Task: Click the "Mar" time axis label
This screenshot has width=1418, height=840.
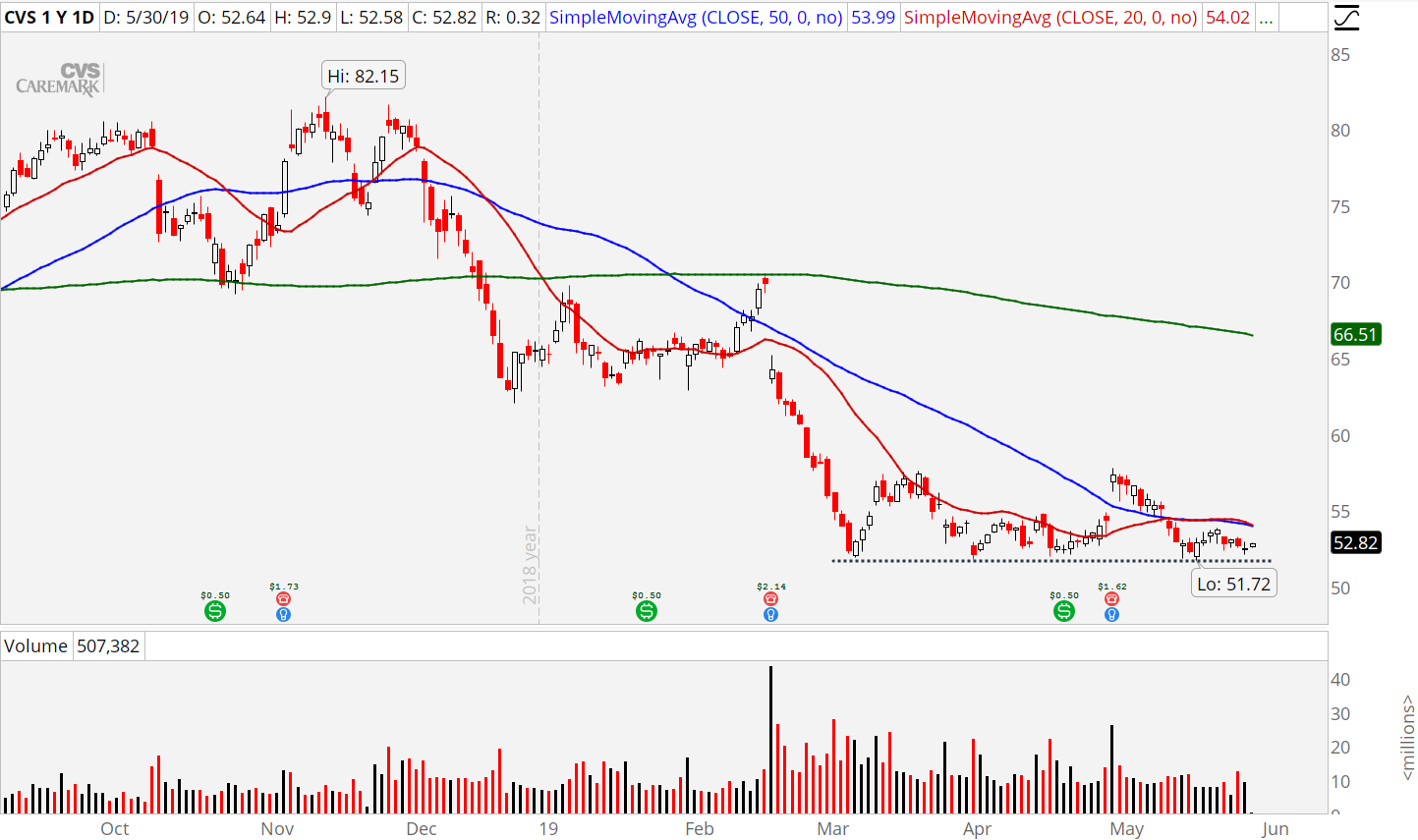Action: click(833, 829)
